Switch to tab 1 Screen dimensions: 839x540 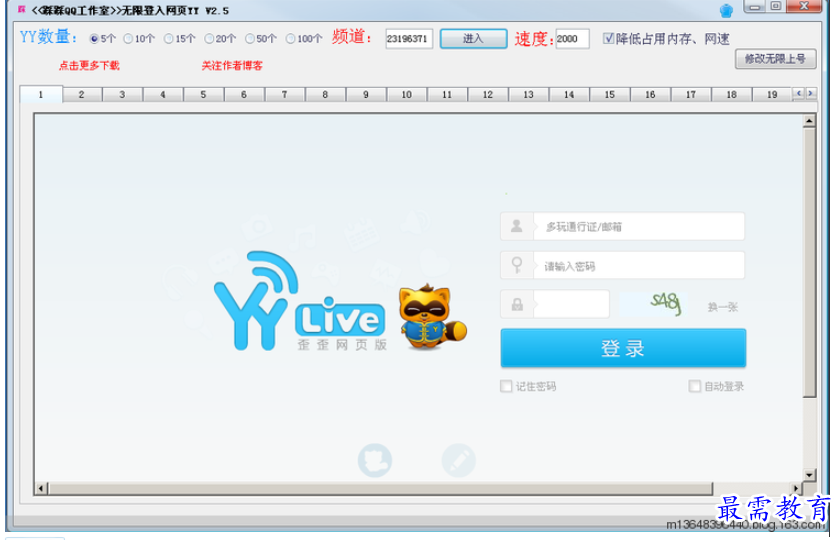click(41, 94)
